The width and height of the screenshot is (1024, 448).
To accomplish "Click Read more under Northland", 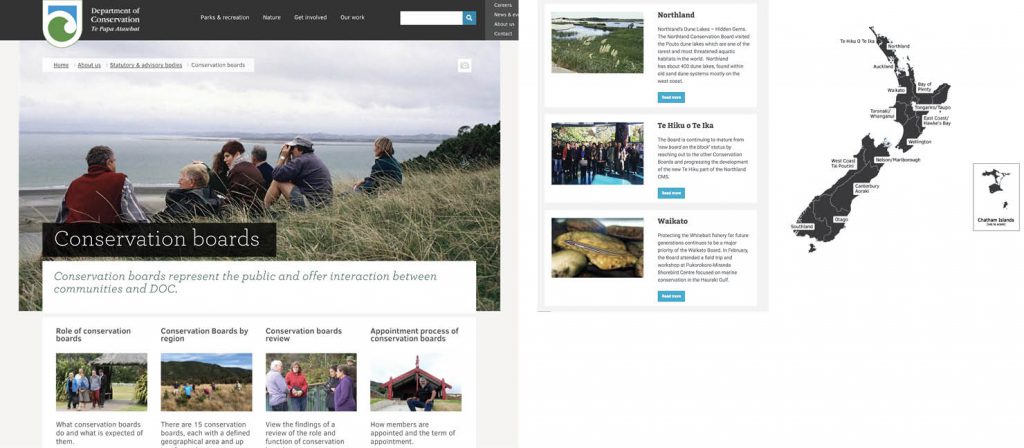I will click(671, 97).
